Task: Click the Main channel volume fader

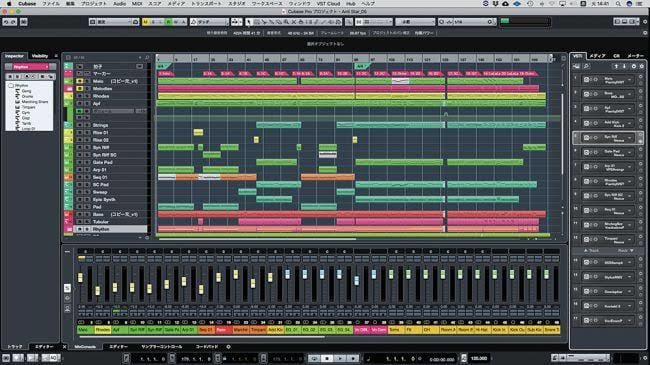Action: click(x=80, y=277)
